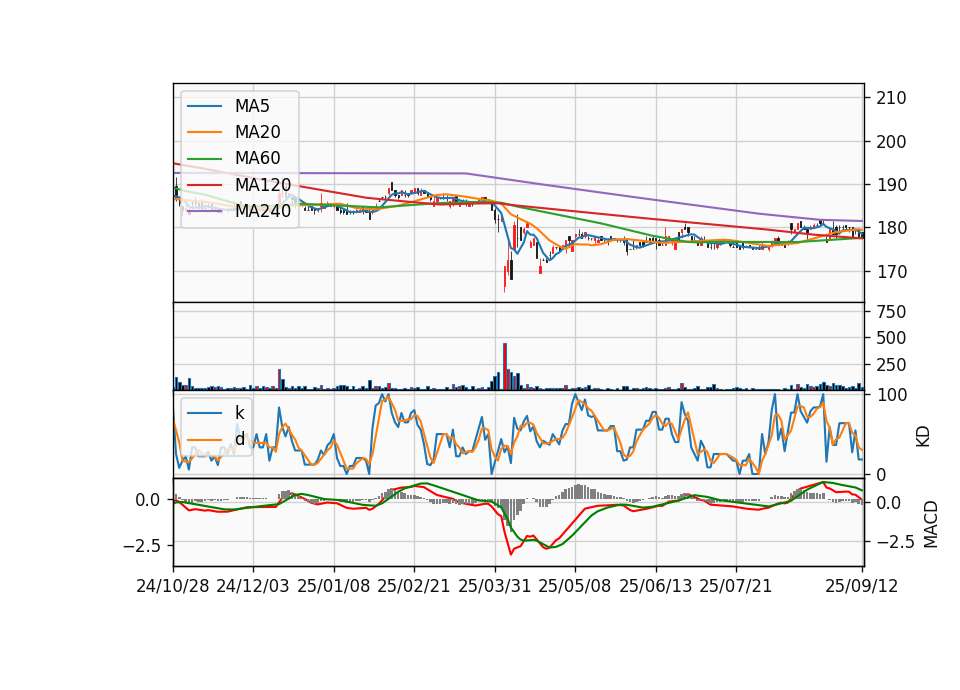Click the 200 price axis tick
This screenshot has width=960, height=690.
click(x=891, y=141)
